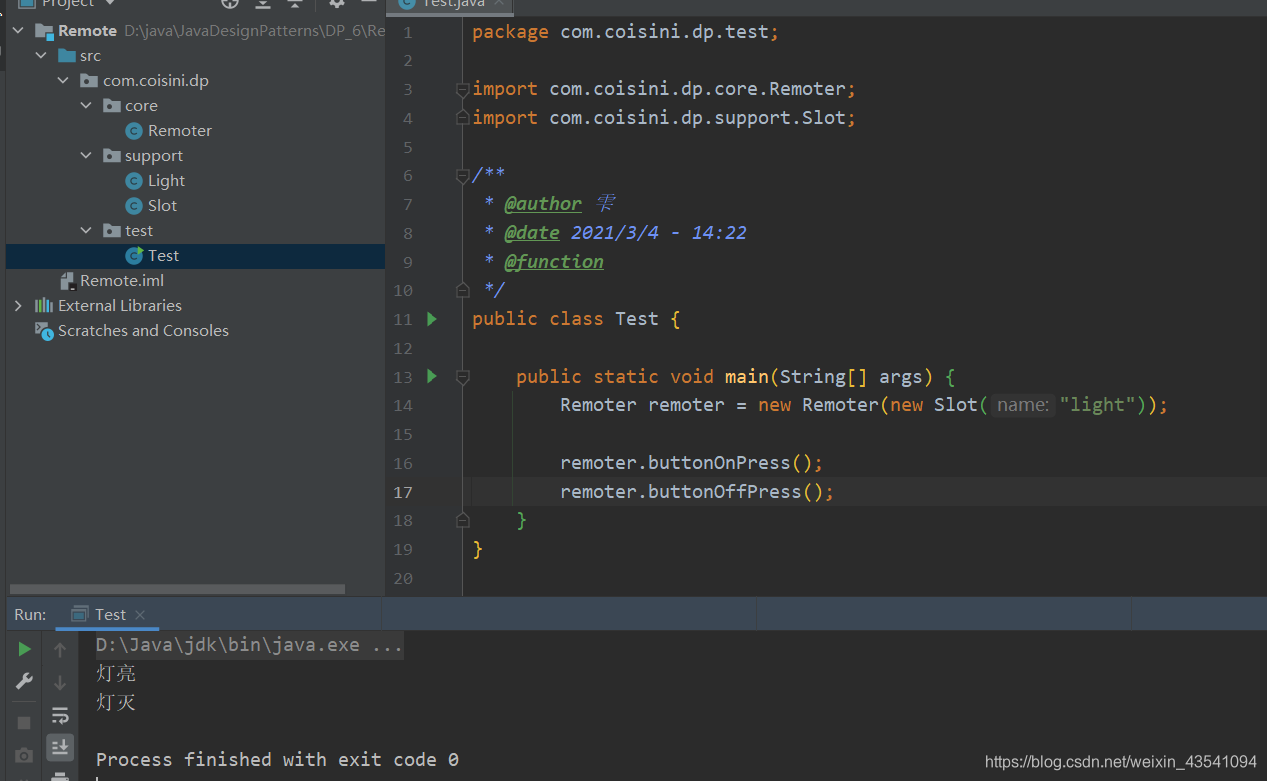Click the stop process square icon
The height and width of the screenshot is (781, 1267).
tap(24, 722)
